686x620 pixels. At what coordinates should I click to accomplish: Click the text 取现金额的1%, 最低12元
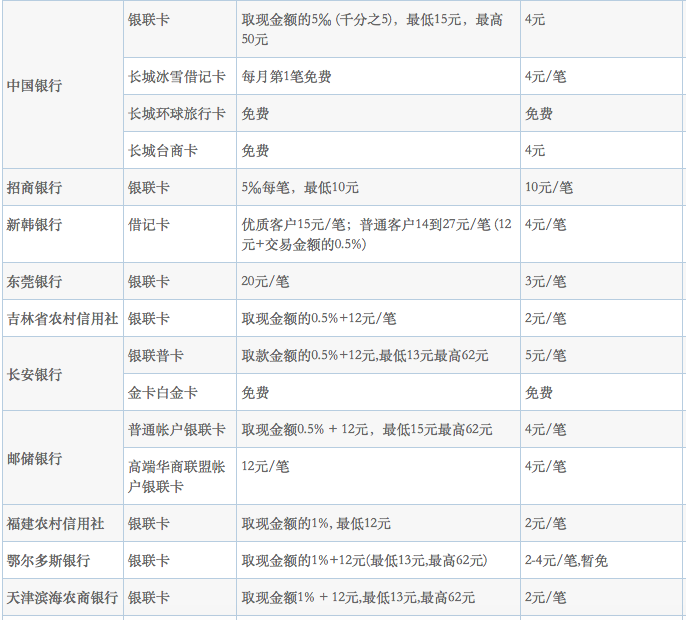pyautogui.click(x=316, y=524)
